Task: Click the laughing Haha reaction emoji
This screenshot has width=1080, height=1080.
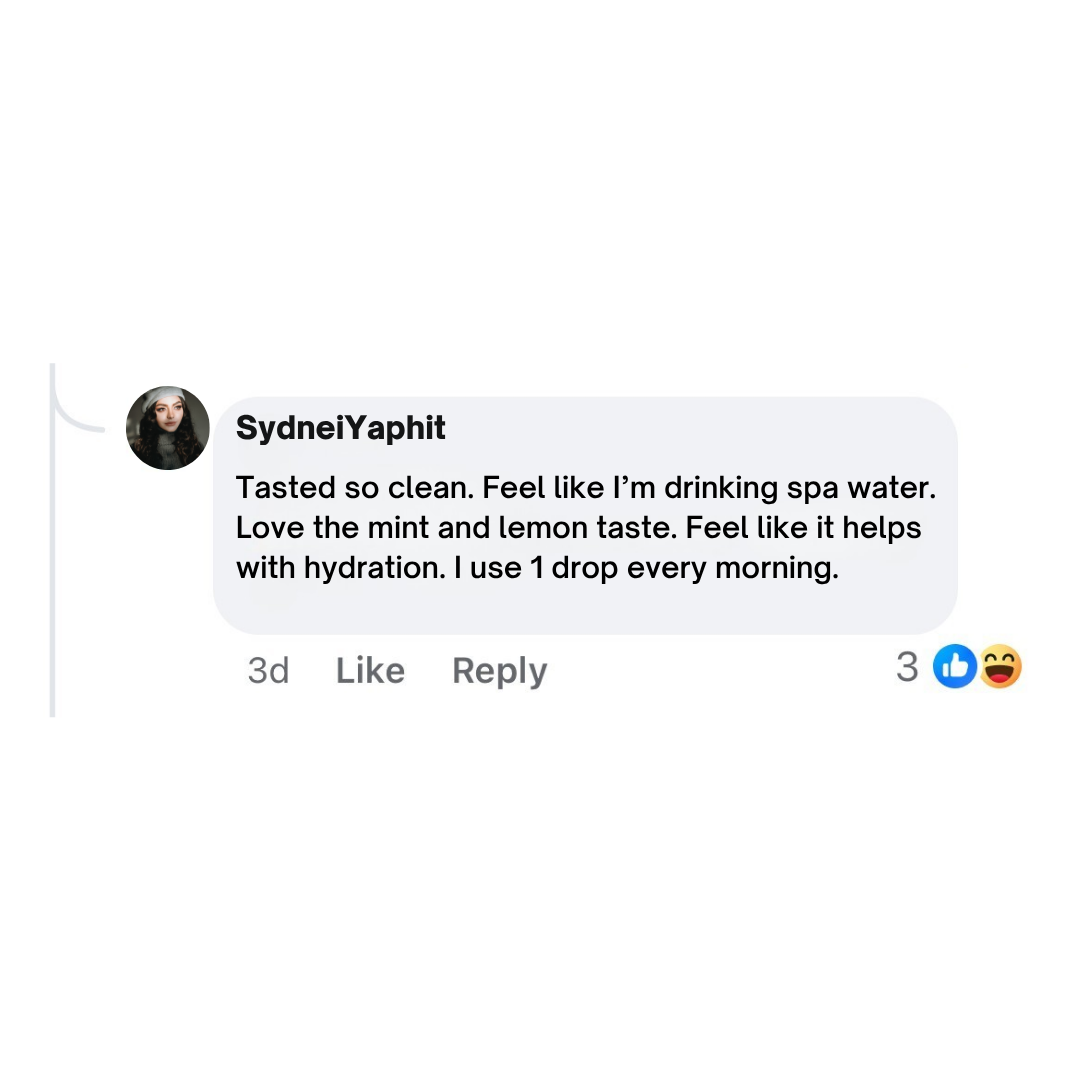Action: [1001, 668]
